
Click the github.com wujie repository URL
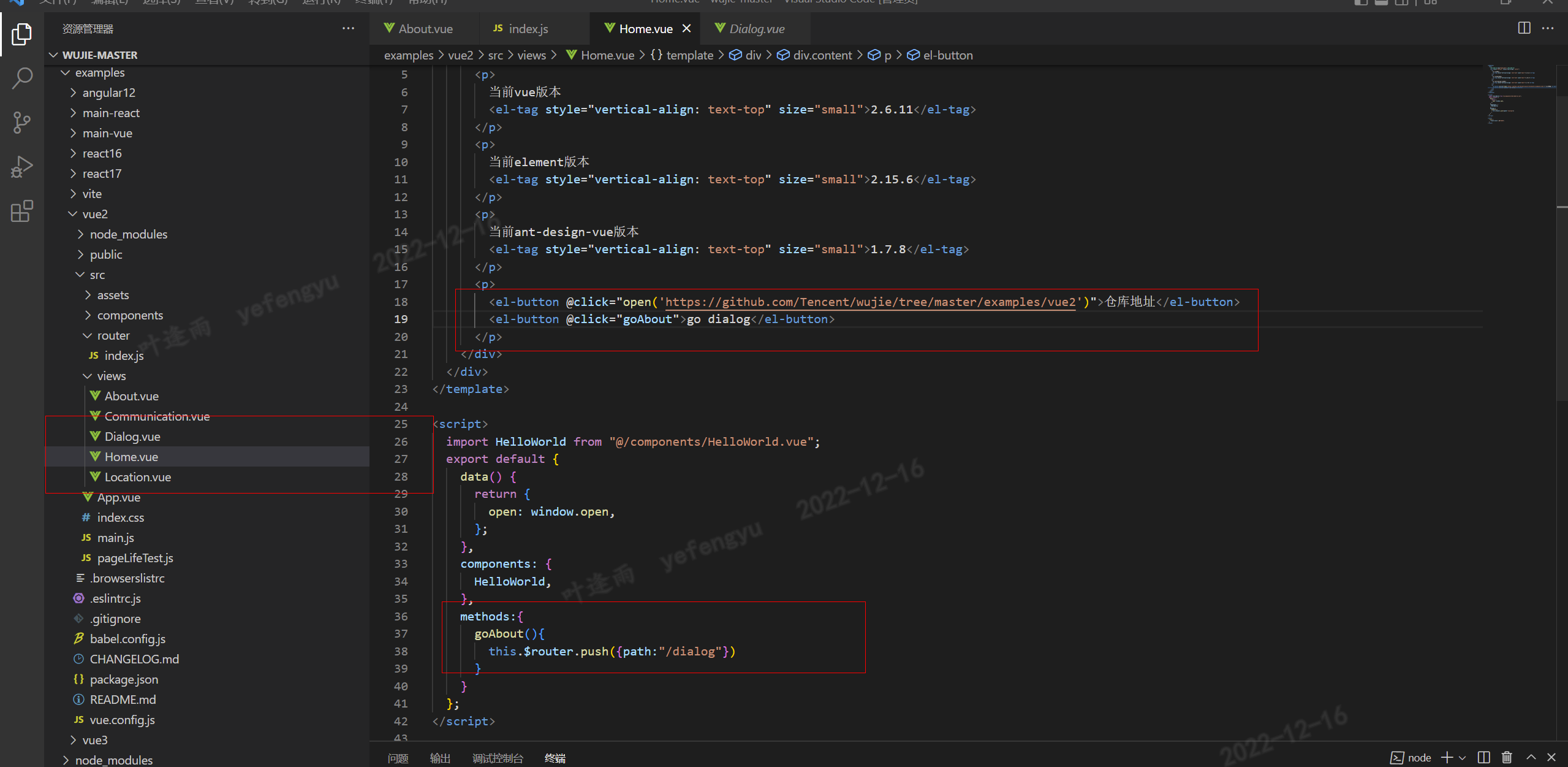click(870, 302)
